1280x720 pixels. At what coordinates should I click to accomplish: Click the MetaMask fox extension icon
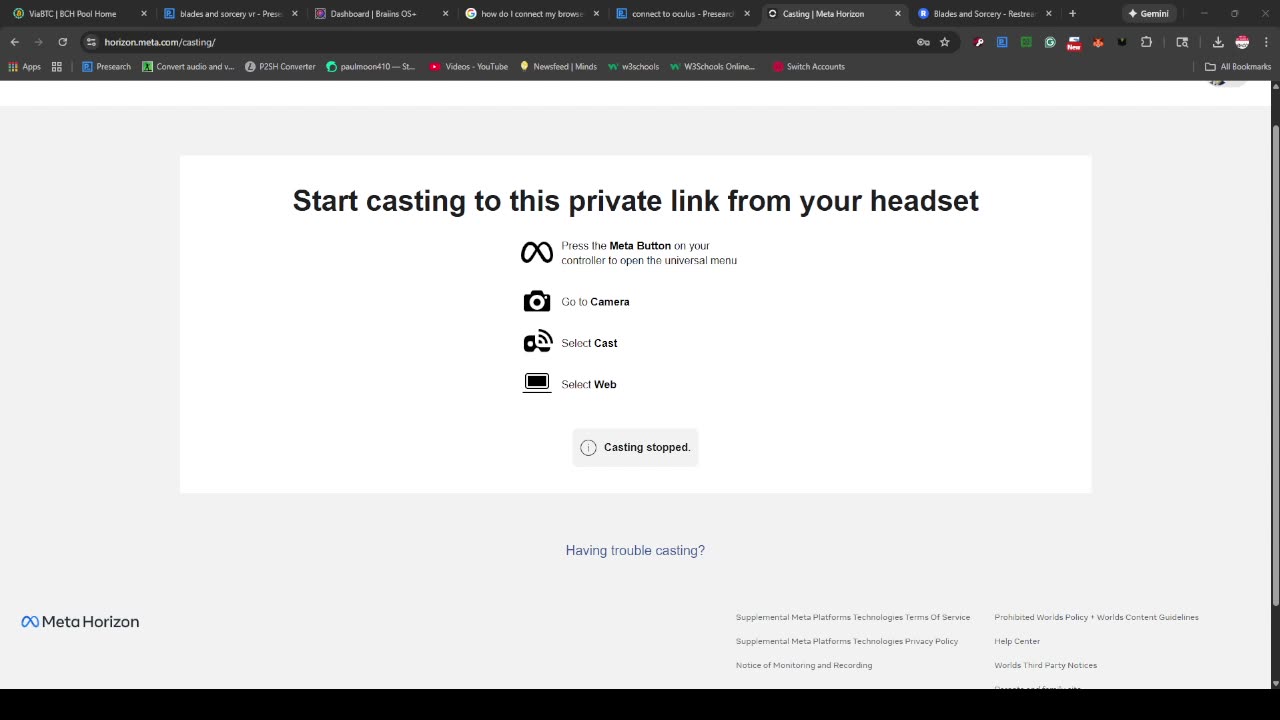1098,42
